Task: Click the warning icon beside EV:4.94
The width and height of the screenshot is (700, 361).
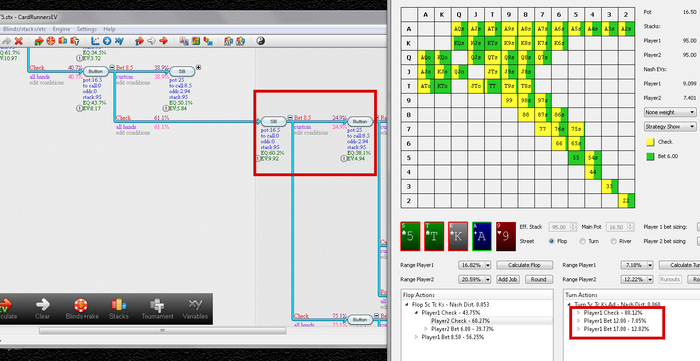Action: pyautogui.click(x=344, y=158)
